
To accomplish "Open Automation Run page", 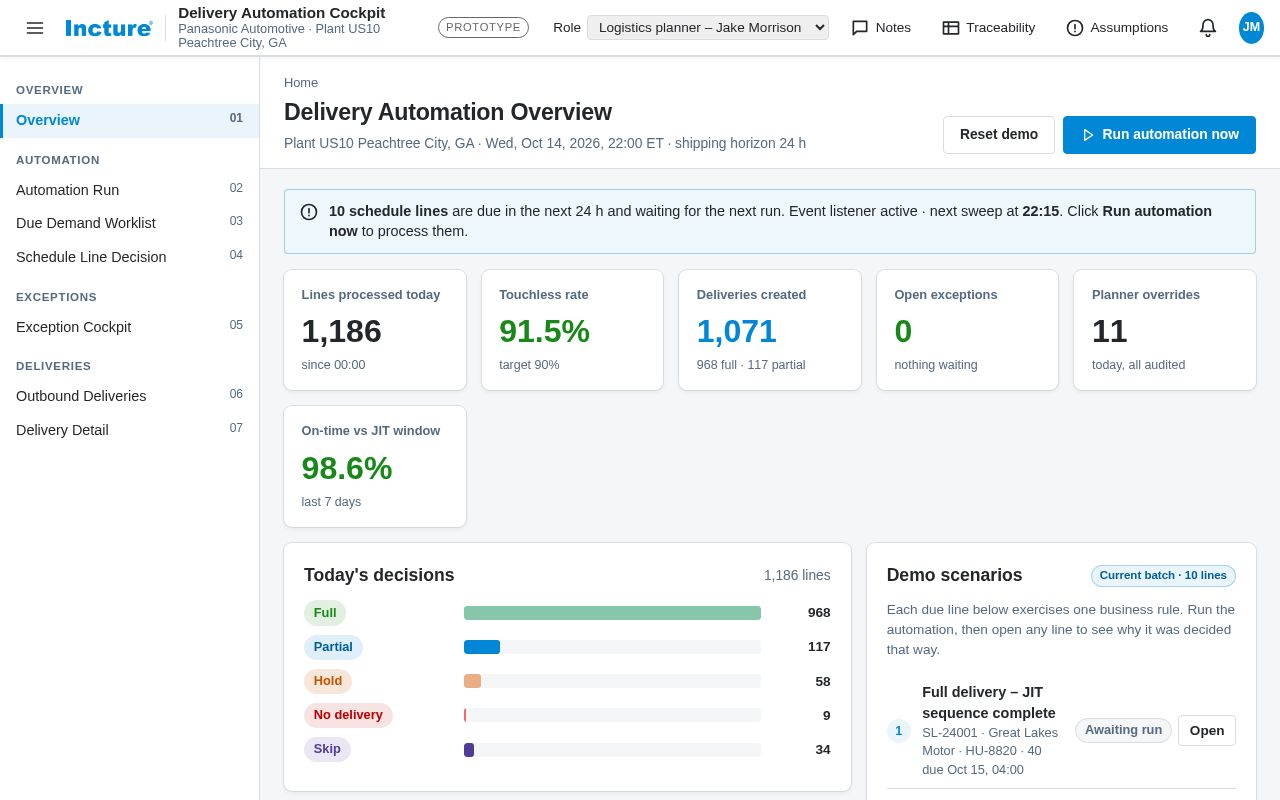I will pos(130,190).
